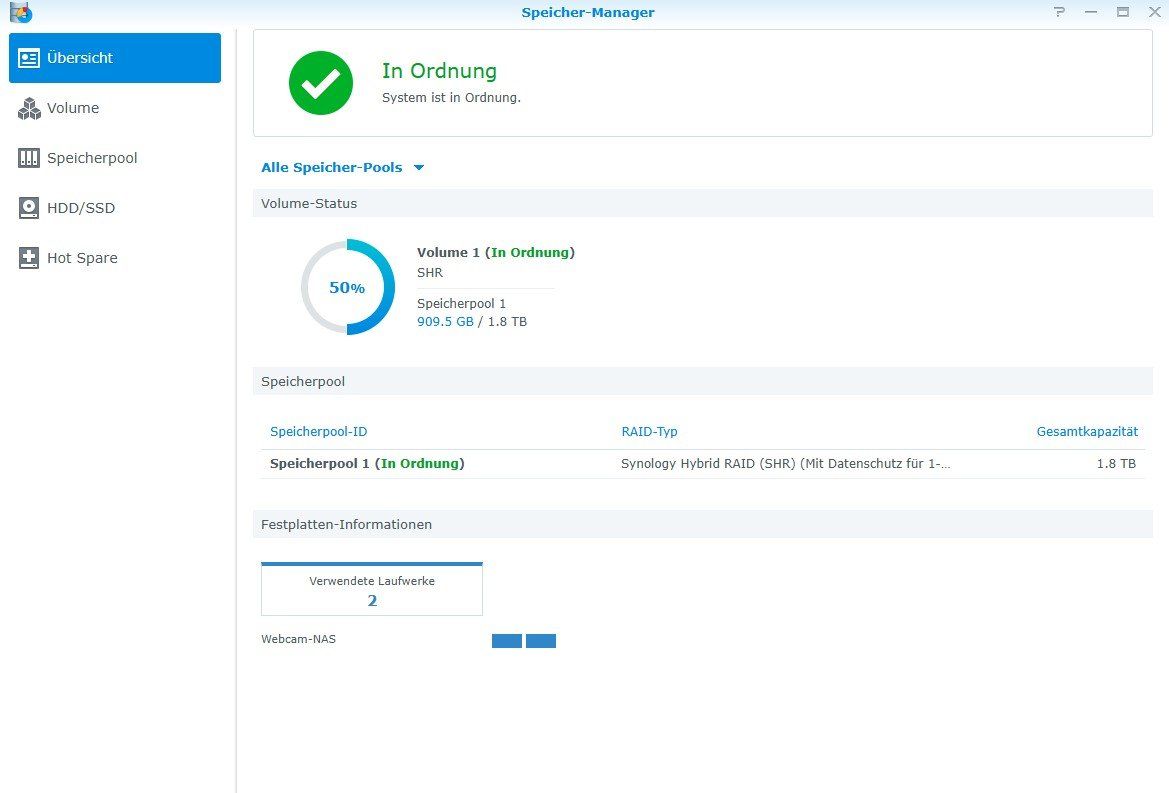Sort by RAID-Typ column header

pyautogui.click(x=649, y=432)
